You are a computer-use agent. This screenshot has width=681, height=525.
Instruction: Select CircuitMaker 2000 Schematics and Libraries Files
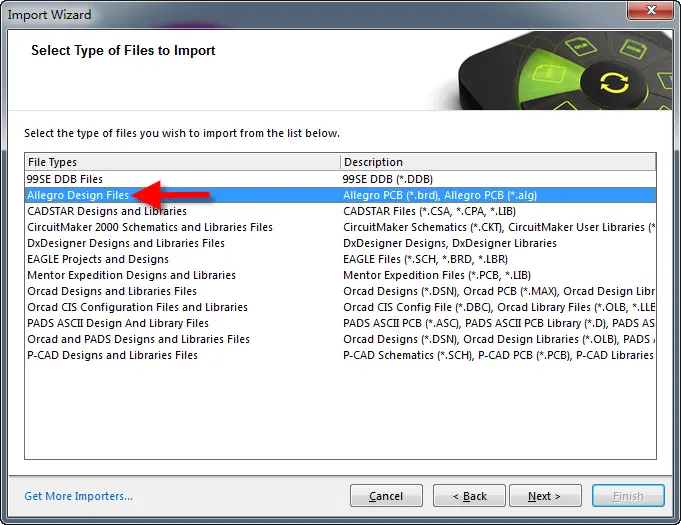click(340, 227)
